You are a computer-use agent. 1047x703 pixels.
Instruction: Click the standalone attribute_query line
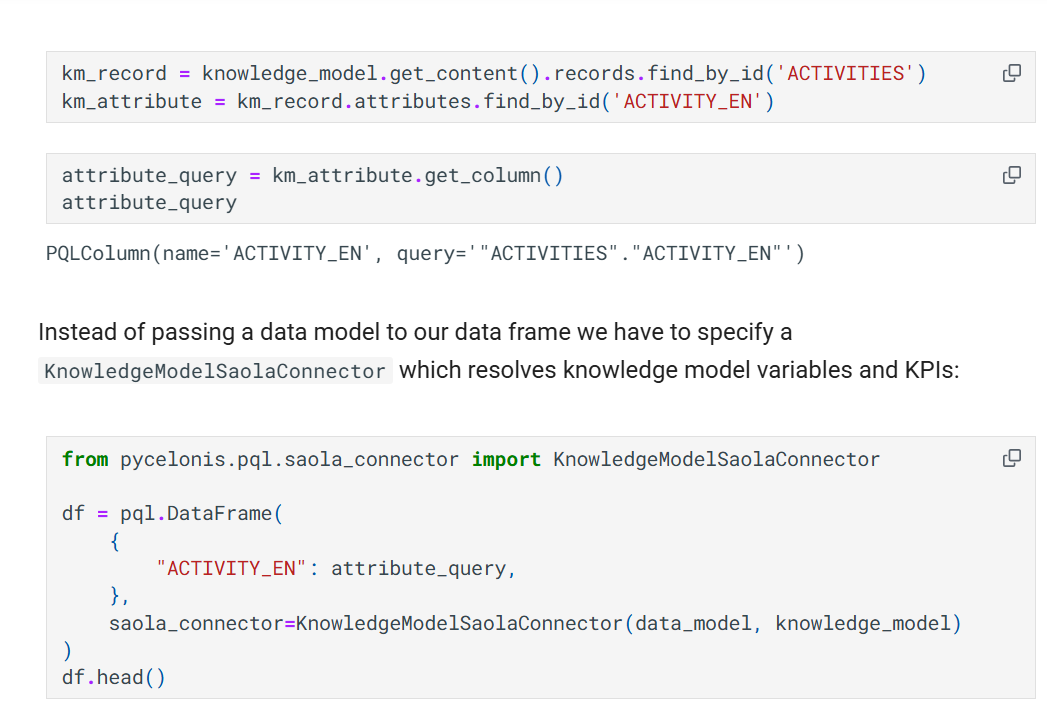150,202
